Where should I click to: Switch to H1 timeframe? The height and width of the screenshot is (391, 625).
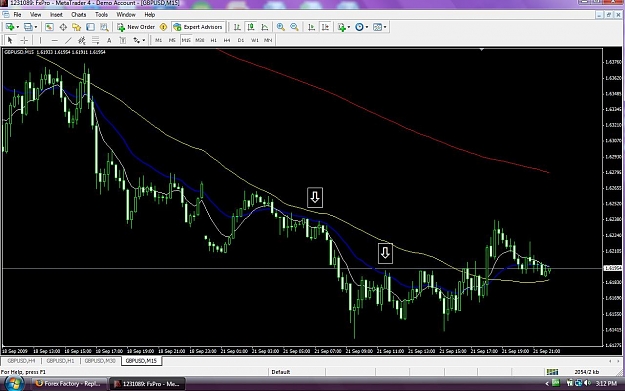(x=214, y=40)
